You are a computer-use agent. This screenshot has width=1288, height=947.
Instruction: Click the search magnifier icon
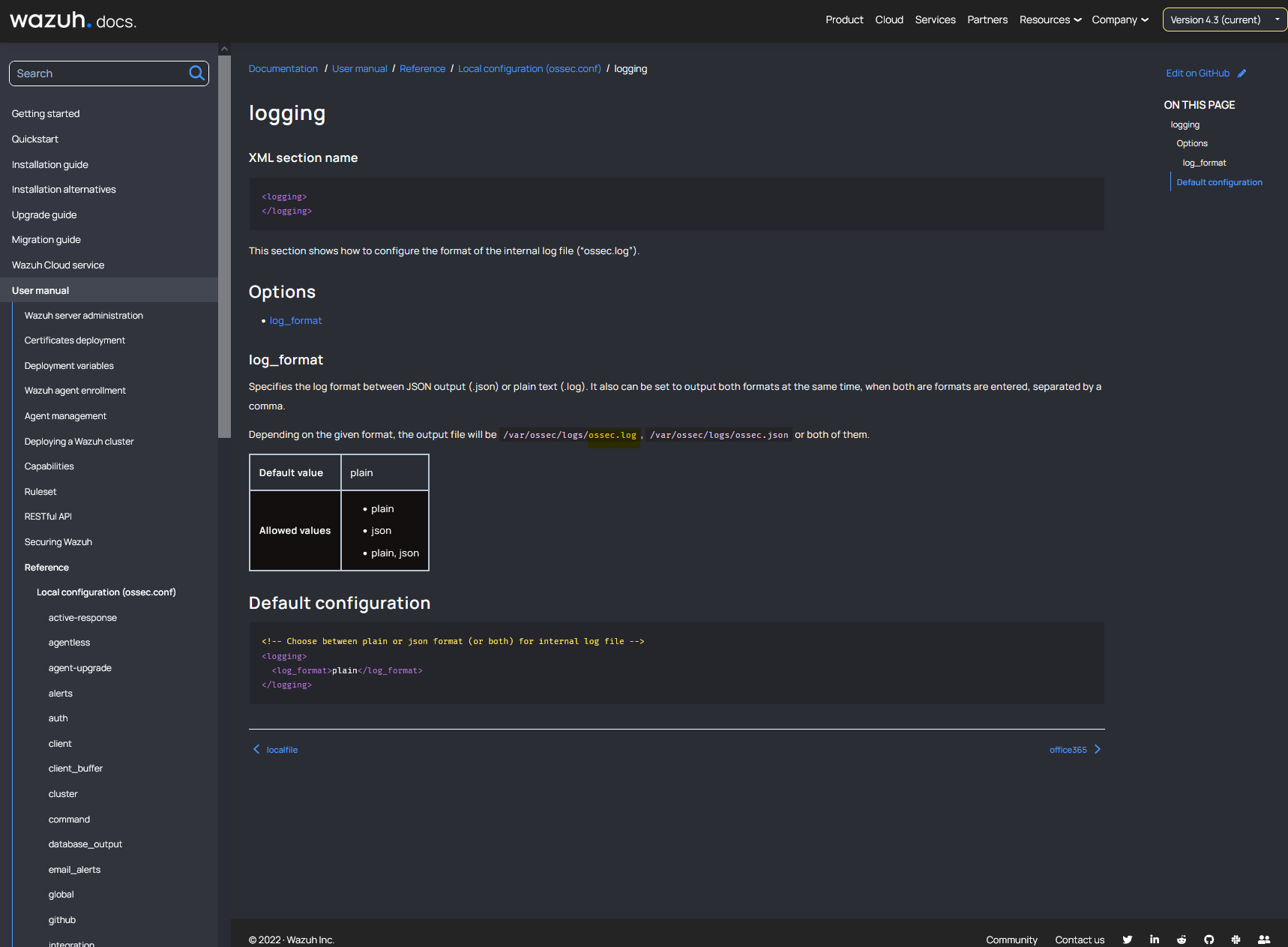tap(196, 73)
